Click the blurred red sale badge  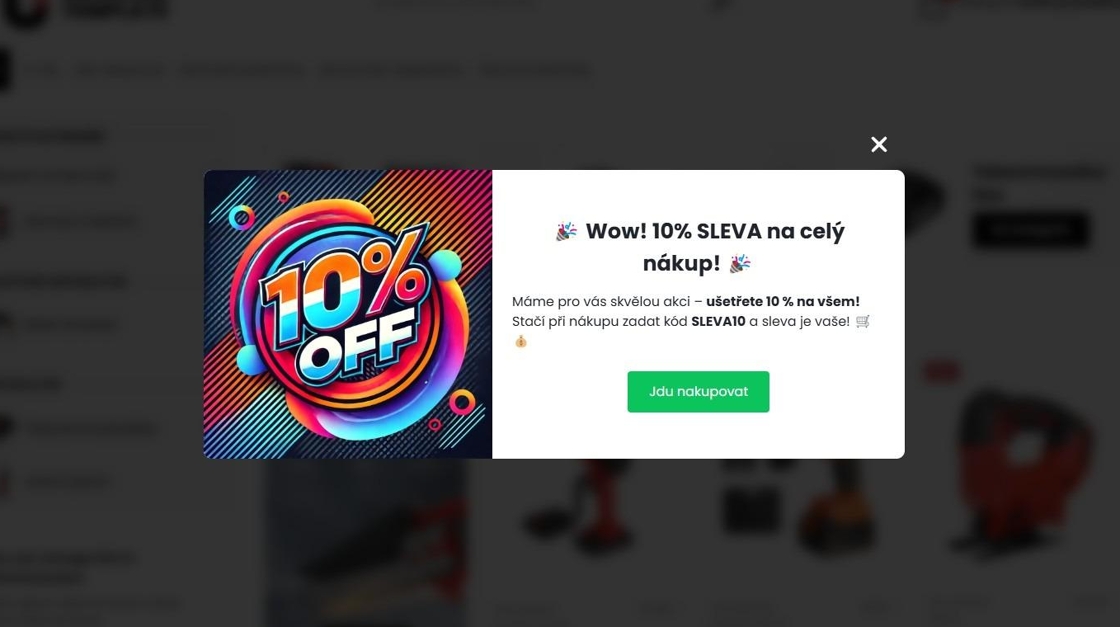(x=941, y=371)
